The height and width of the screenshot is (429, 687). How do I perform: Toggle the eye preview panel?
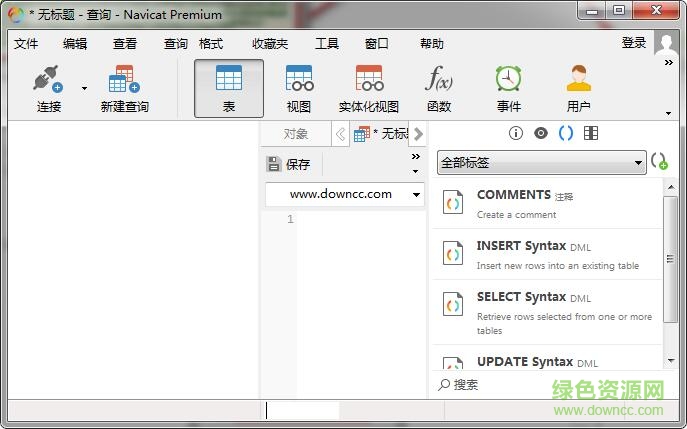tap(541, 133)
